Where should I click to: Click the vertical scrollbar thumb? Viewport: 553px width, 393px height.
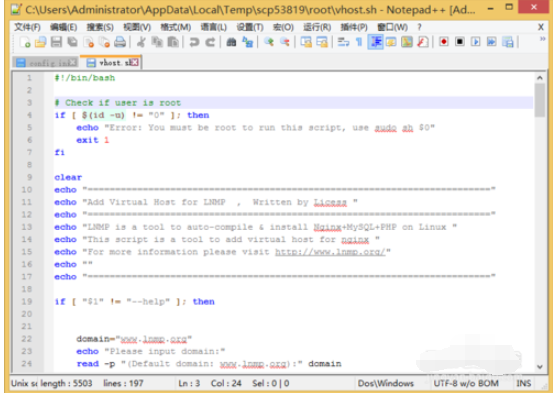(540, 100)
